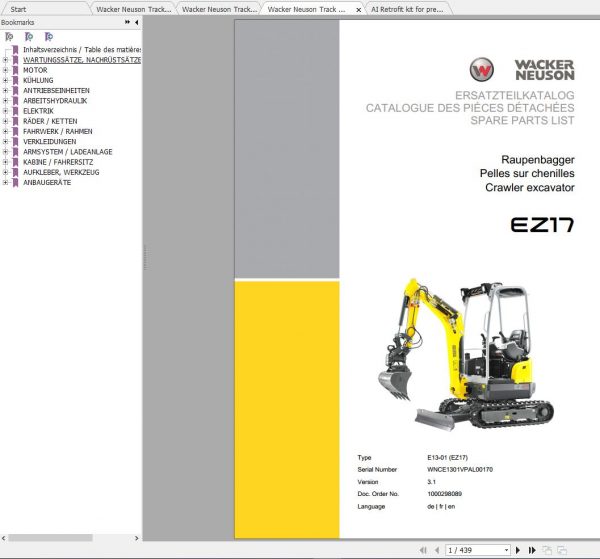The image size is (600, 559).
Task: Click the ELEKTRIK bookmark ribbon icon
Action: click(15, 111)
